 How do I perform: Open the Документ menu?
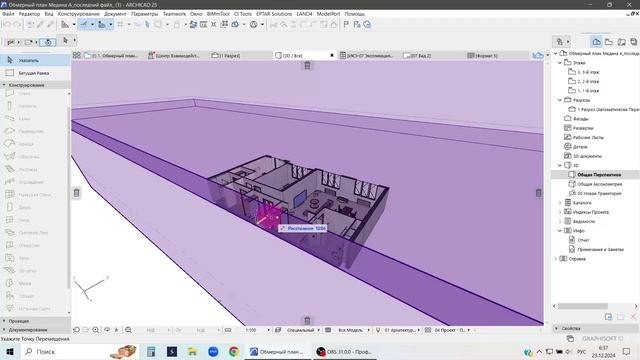tap(115, 14)
